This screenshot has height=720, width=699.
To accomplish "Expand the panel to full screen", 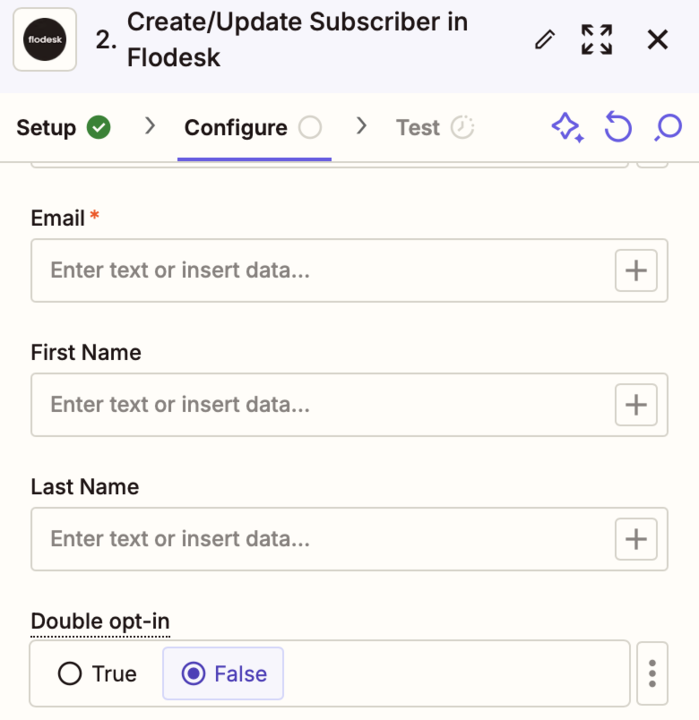I will pos(597,39).
